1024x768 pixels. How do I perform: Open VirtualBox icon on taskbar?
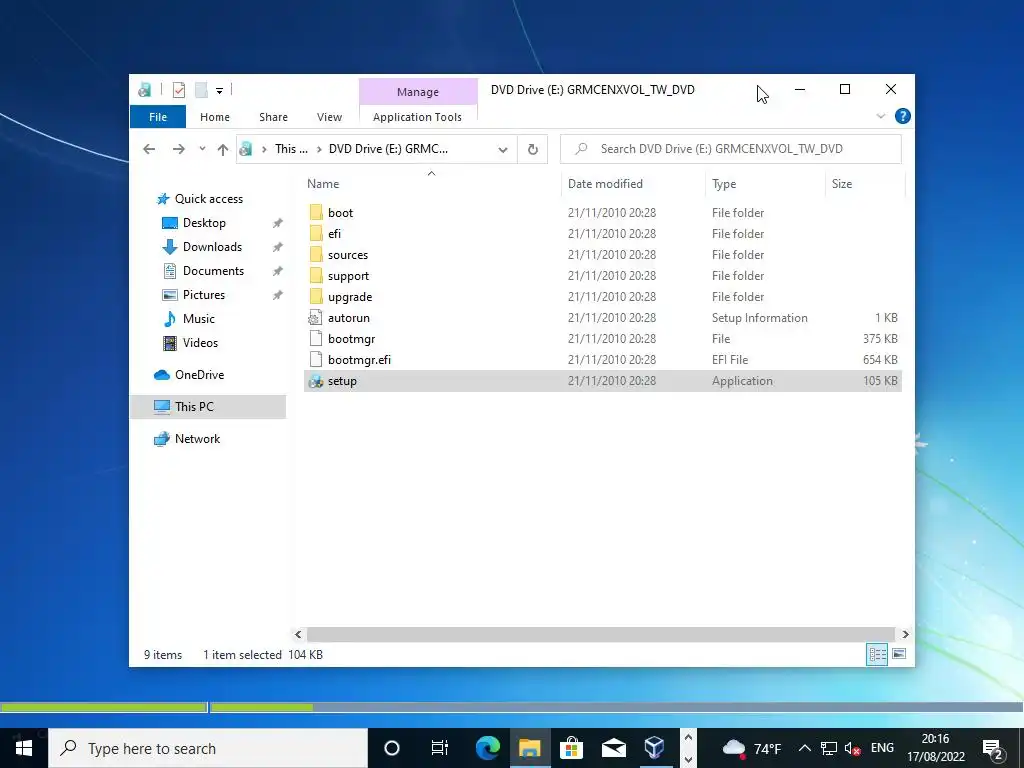655,748
